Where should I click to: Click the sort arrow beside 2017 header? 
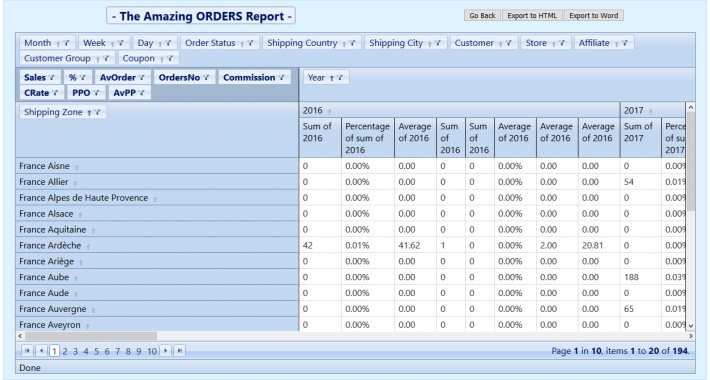650,111
